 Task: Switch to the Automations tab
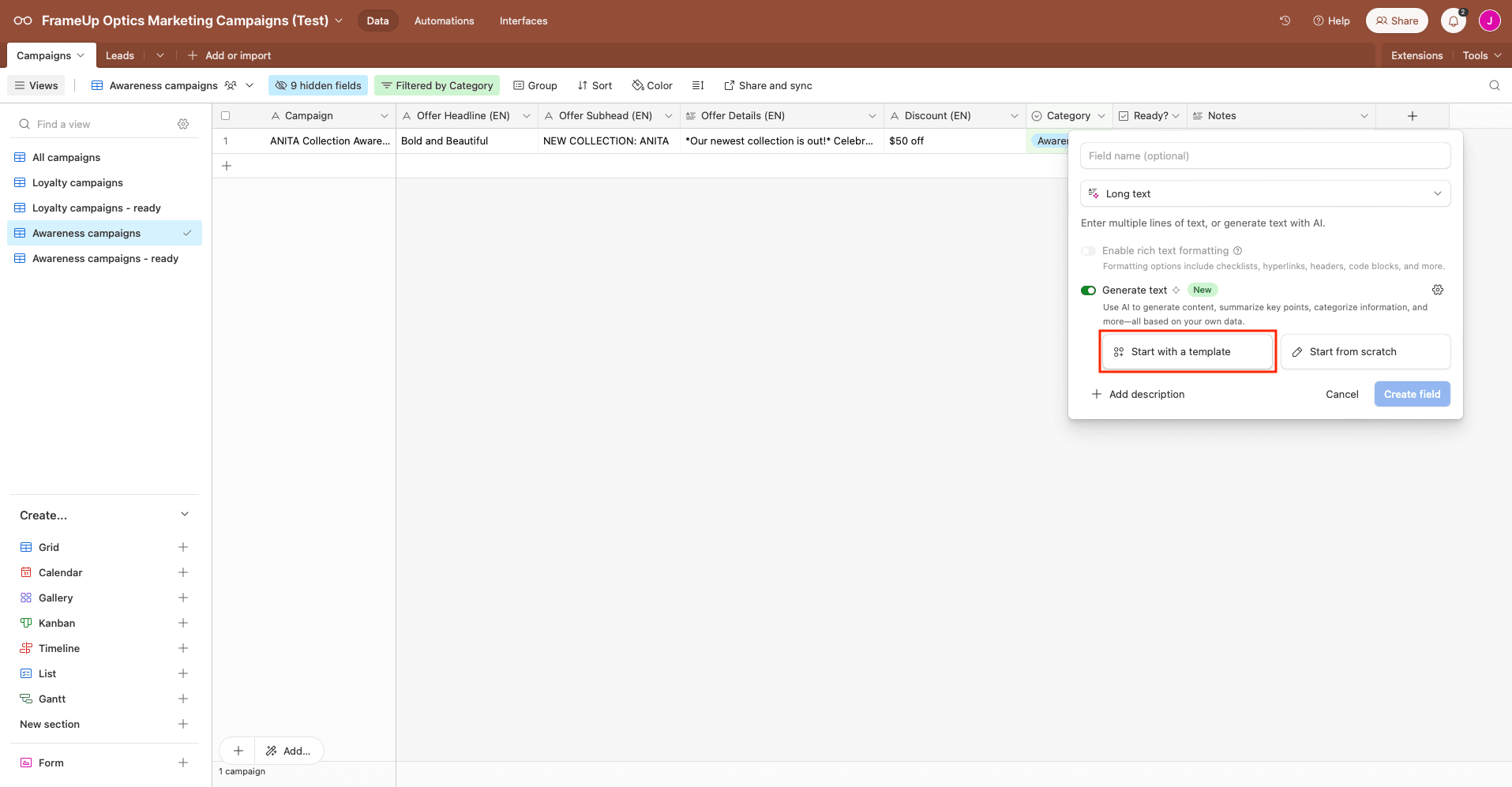click(444, 21)
